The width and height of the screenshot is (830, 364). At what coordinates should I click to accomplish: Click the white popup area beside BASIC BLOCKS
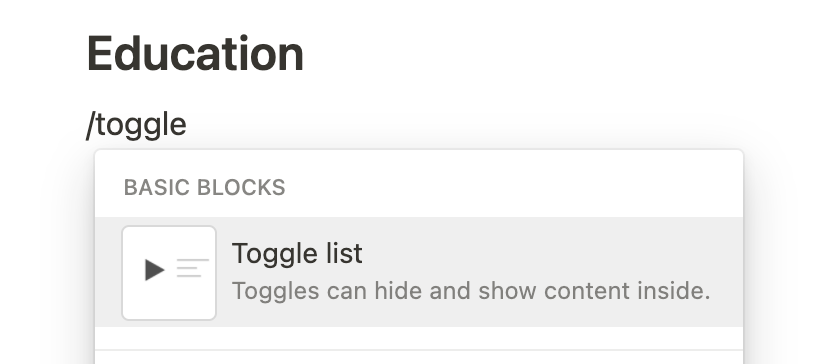[511, 187]
